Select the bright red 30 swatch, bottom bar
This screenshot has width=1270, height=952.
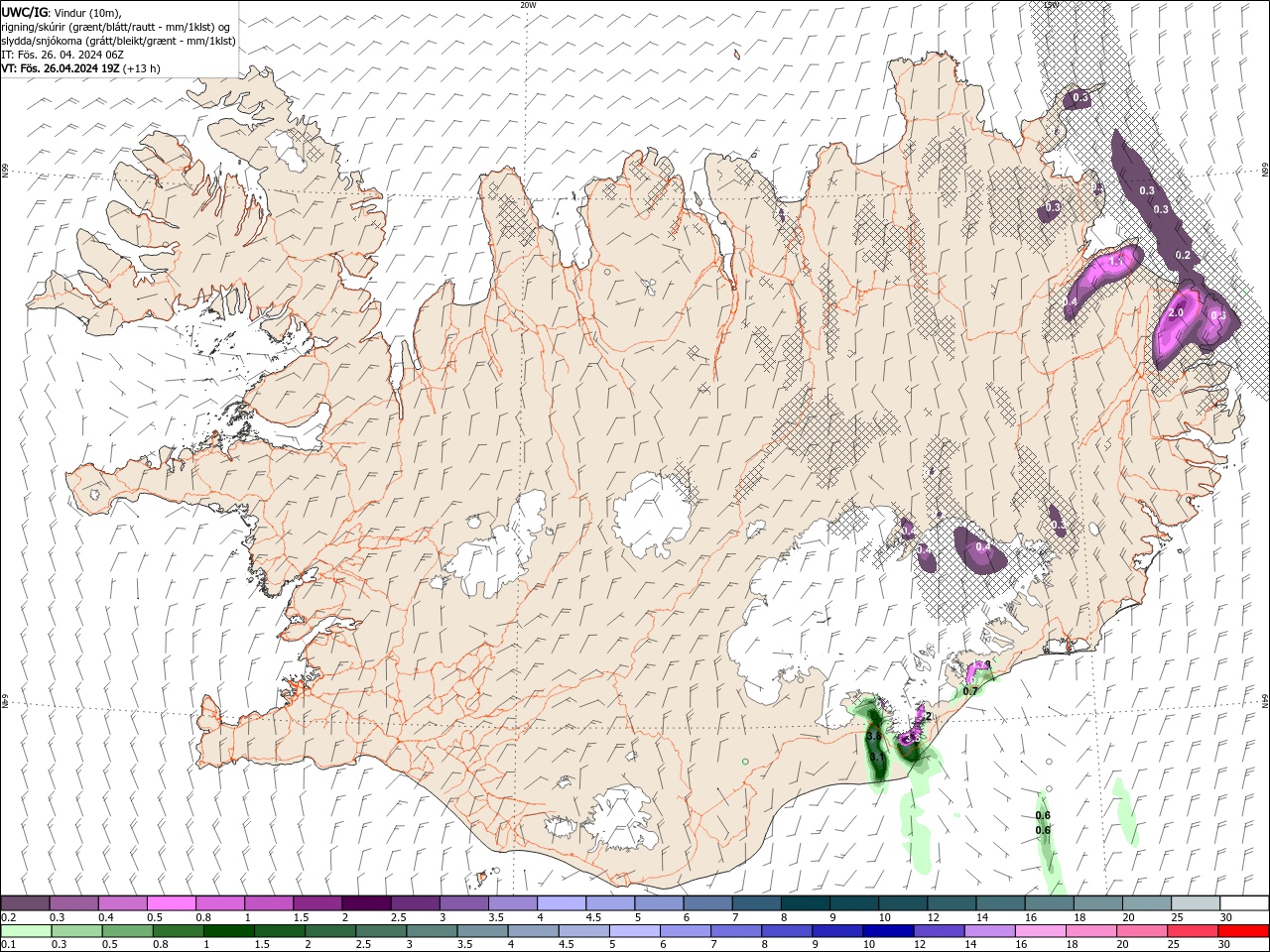[x=1242, y=931]
